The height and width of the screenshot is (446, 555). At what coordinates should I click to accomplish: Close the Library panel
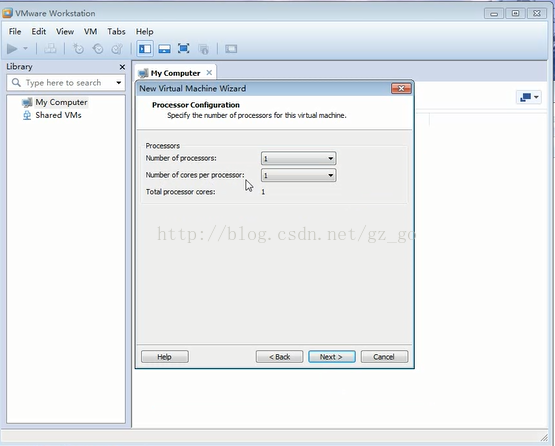click(122, 67)
